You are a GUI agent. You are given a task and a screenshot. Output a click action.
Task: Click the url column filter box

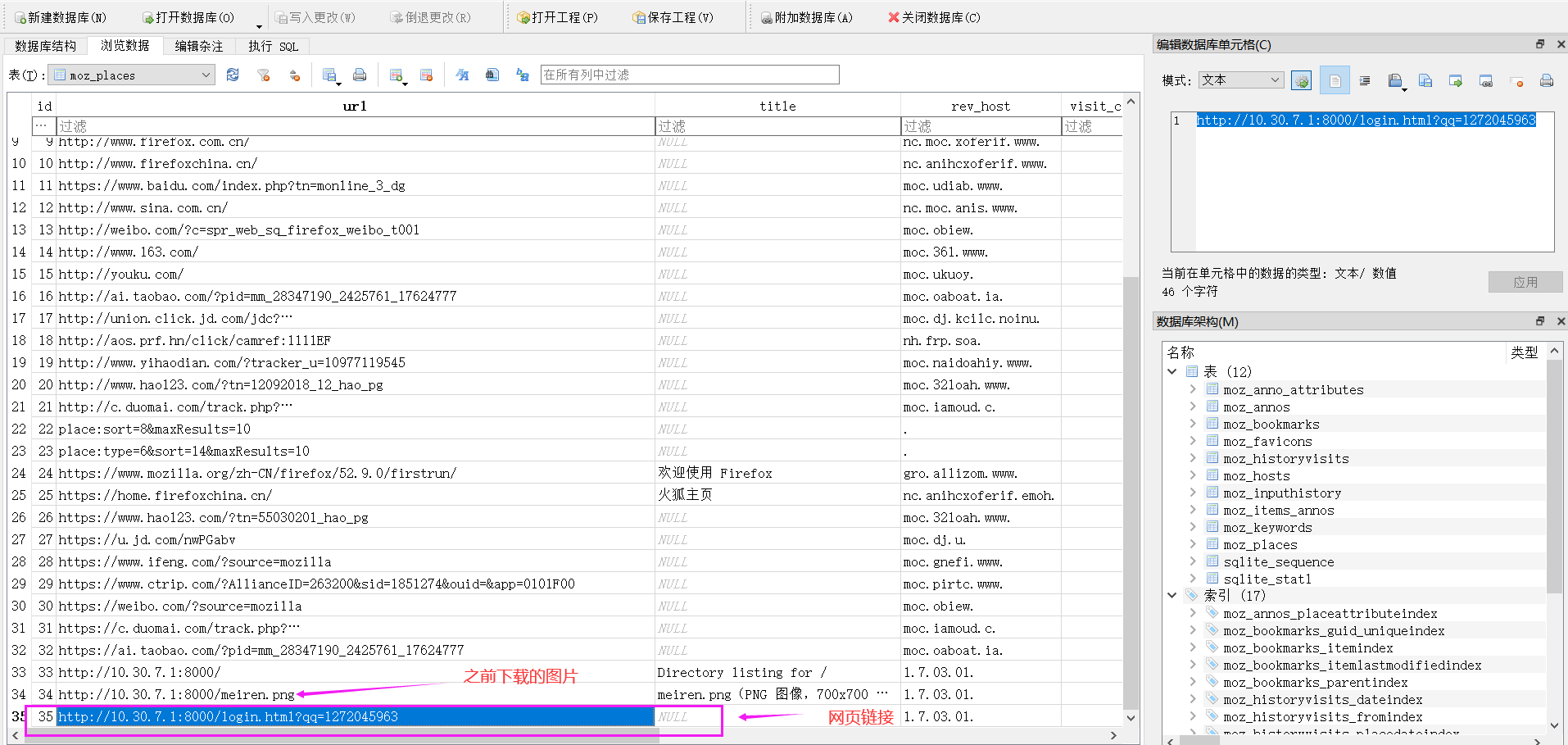[x=356, y=126]
